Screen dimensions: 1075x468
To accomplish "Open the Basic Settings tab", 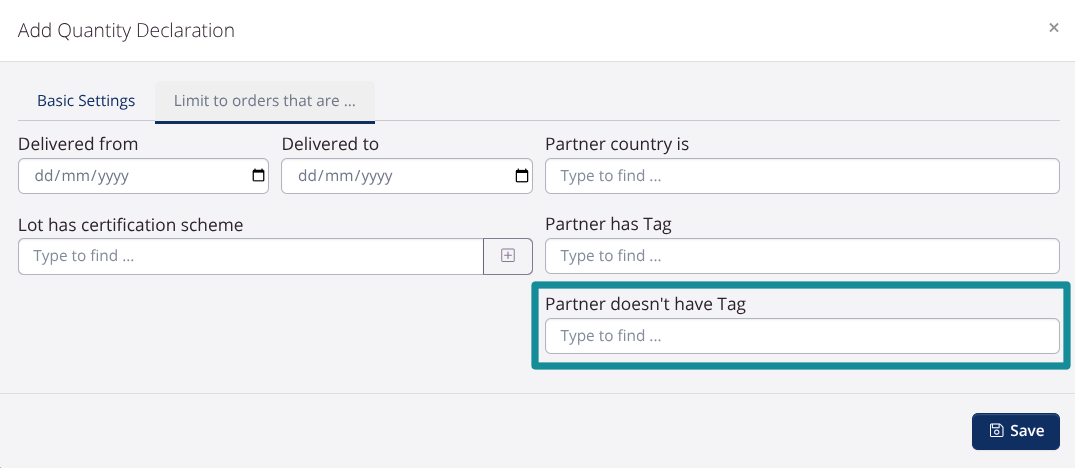I will [x=86, y=101].
